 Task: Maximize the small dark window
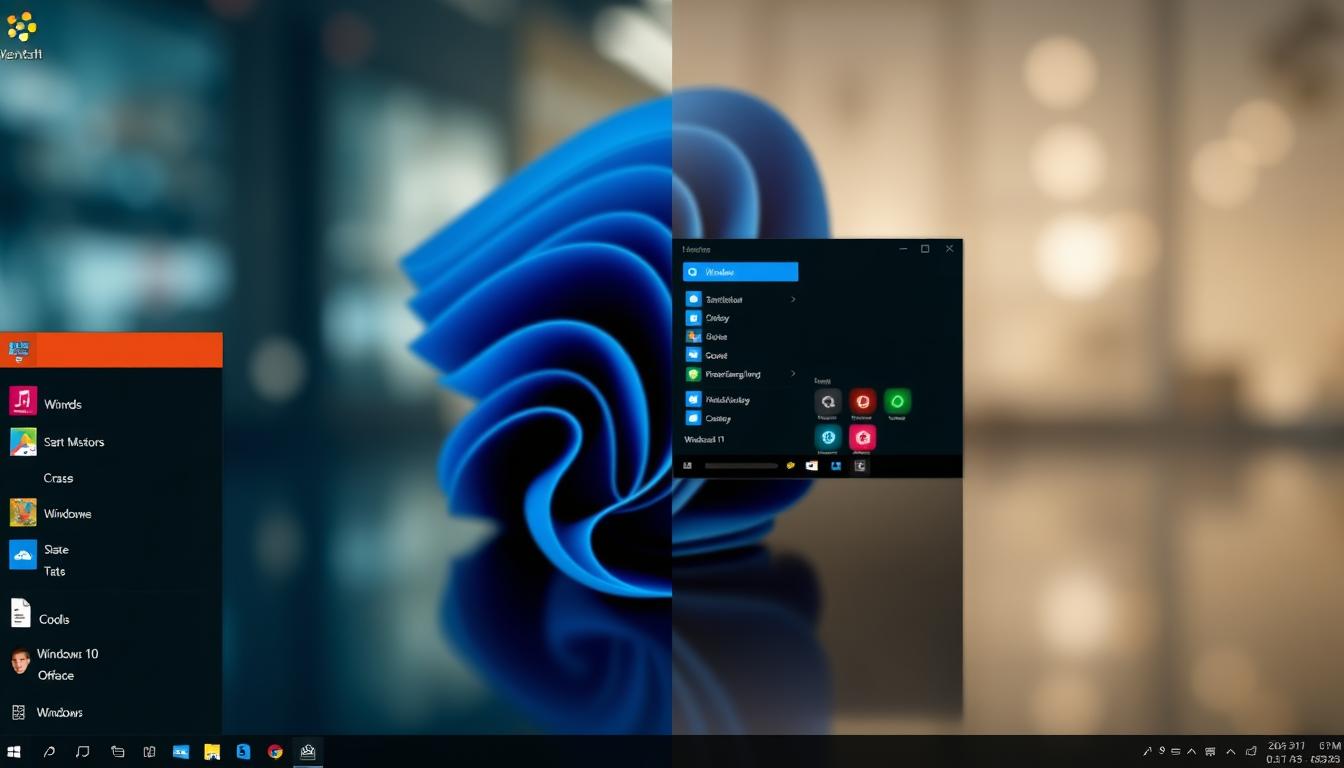coord(925,249)
